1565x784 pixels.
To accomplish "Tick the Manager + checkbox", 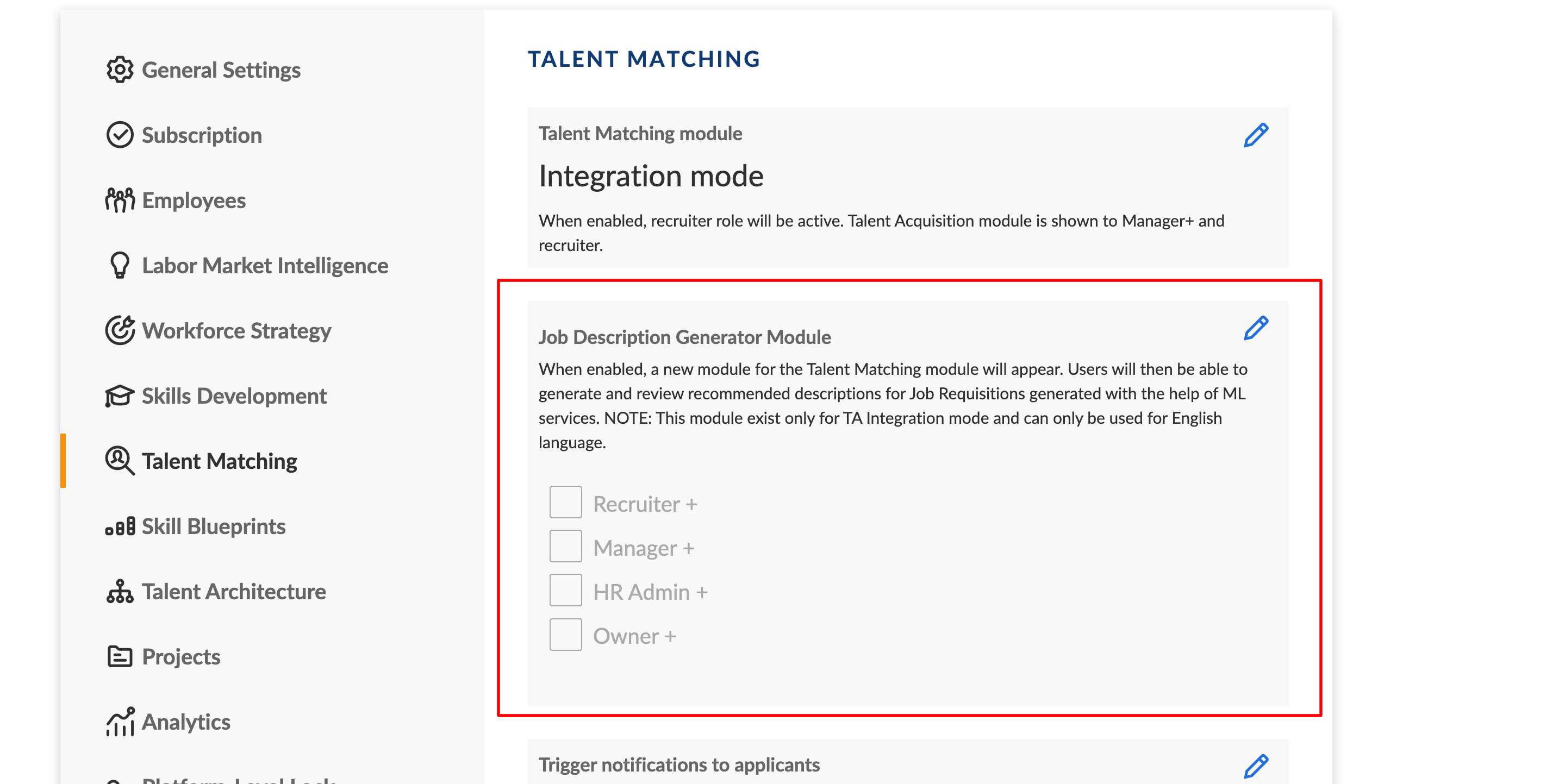I will pos(566,547).
